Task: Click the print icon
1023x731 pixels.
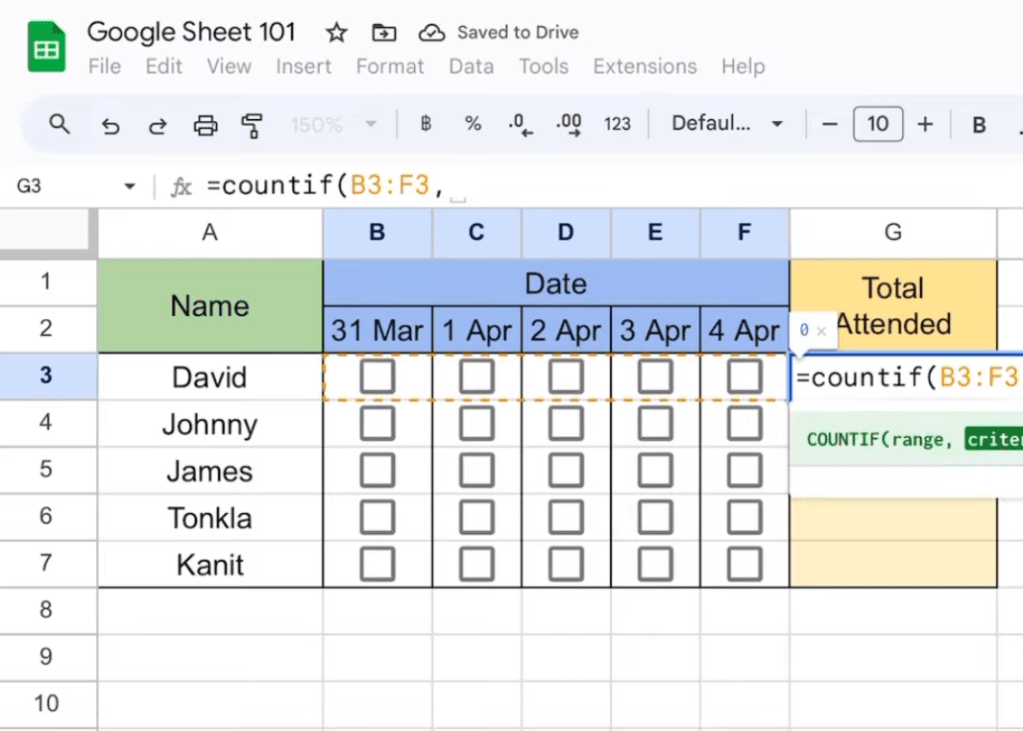Action: point(205,125)
